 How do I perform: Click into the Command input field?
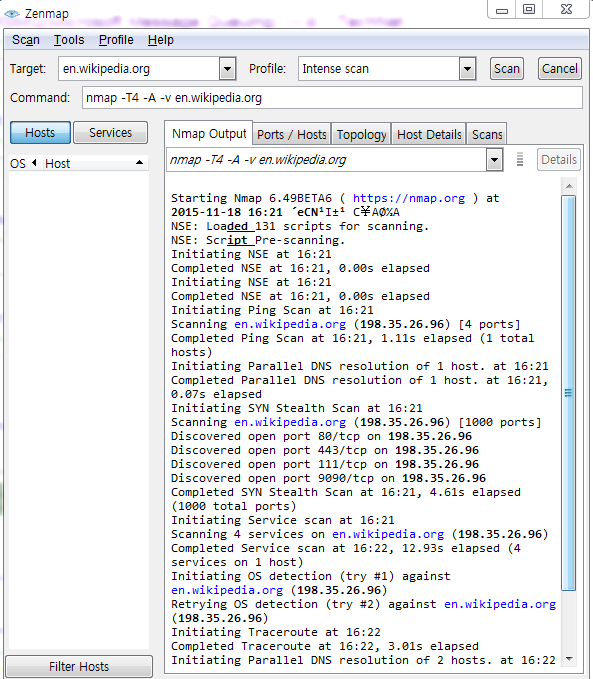(x=332, y=98)
